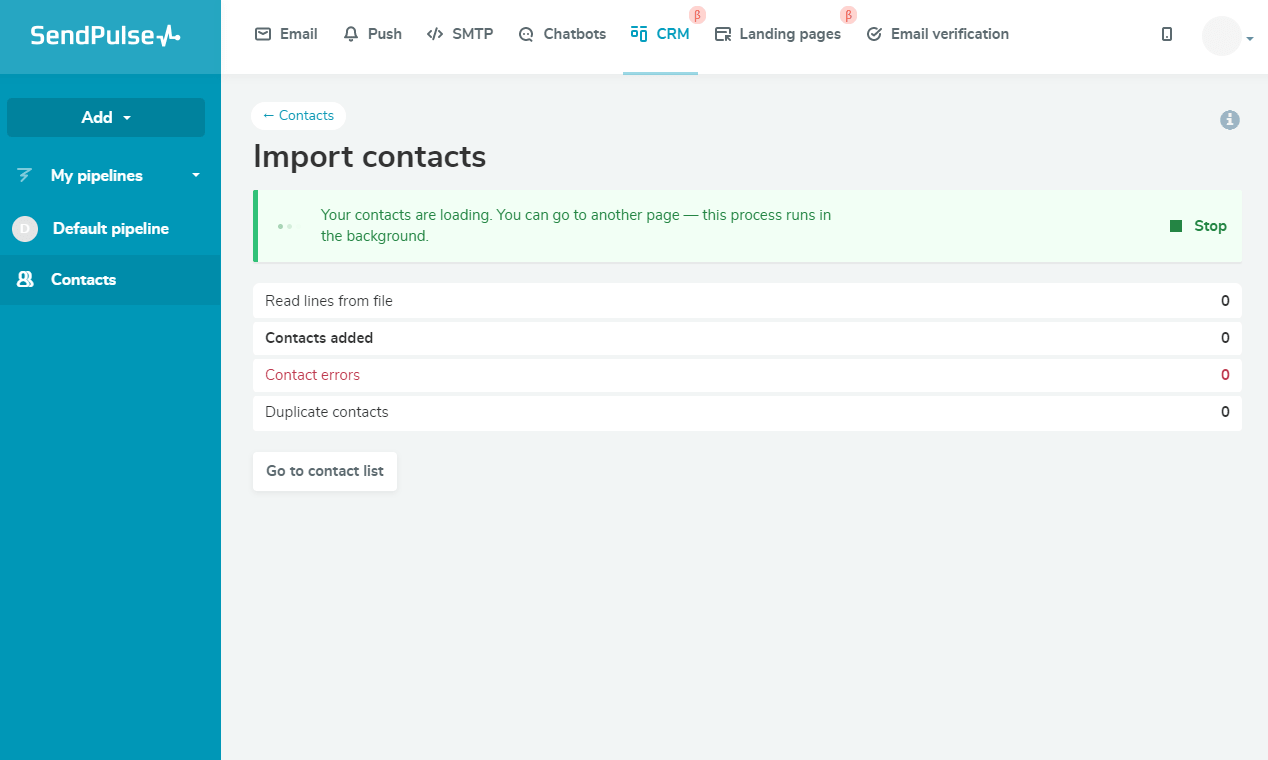1268x760 pixels.
Task: Go to the Push section
Action: [x=372, y=34]
